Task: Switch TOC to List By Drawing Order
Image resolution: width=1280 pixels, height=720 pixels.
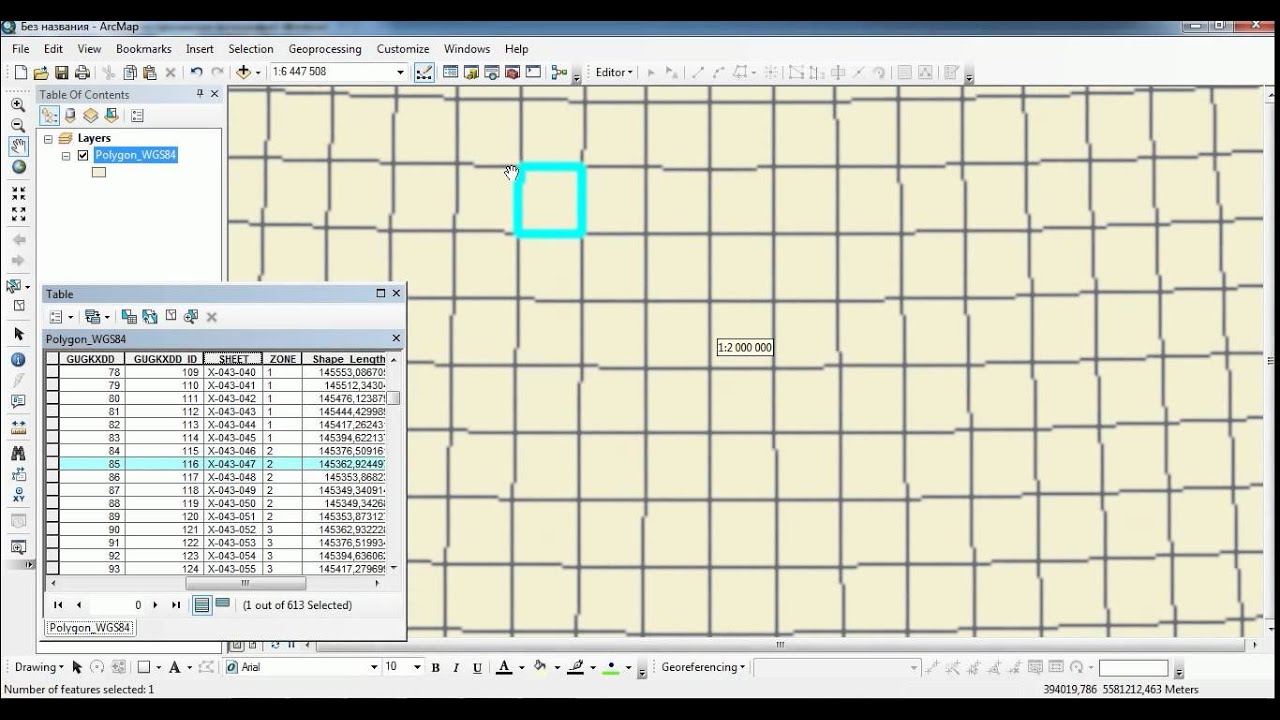Action: (x=49, y=116)
